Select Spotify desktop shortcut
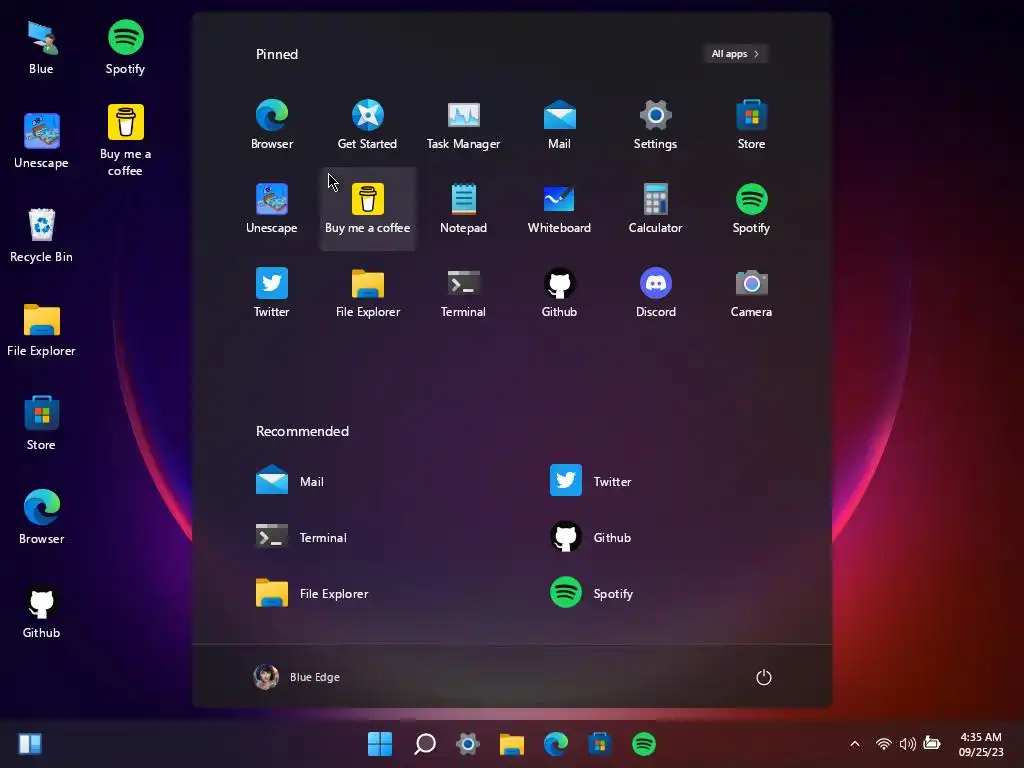This screenshot has width=1024, height=768. point(125,48)
